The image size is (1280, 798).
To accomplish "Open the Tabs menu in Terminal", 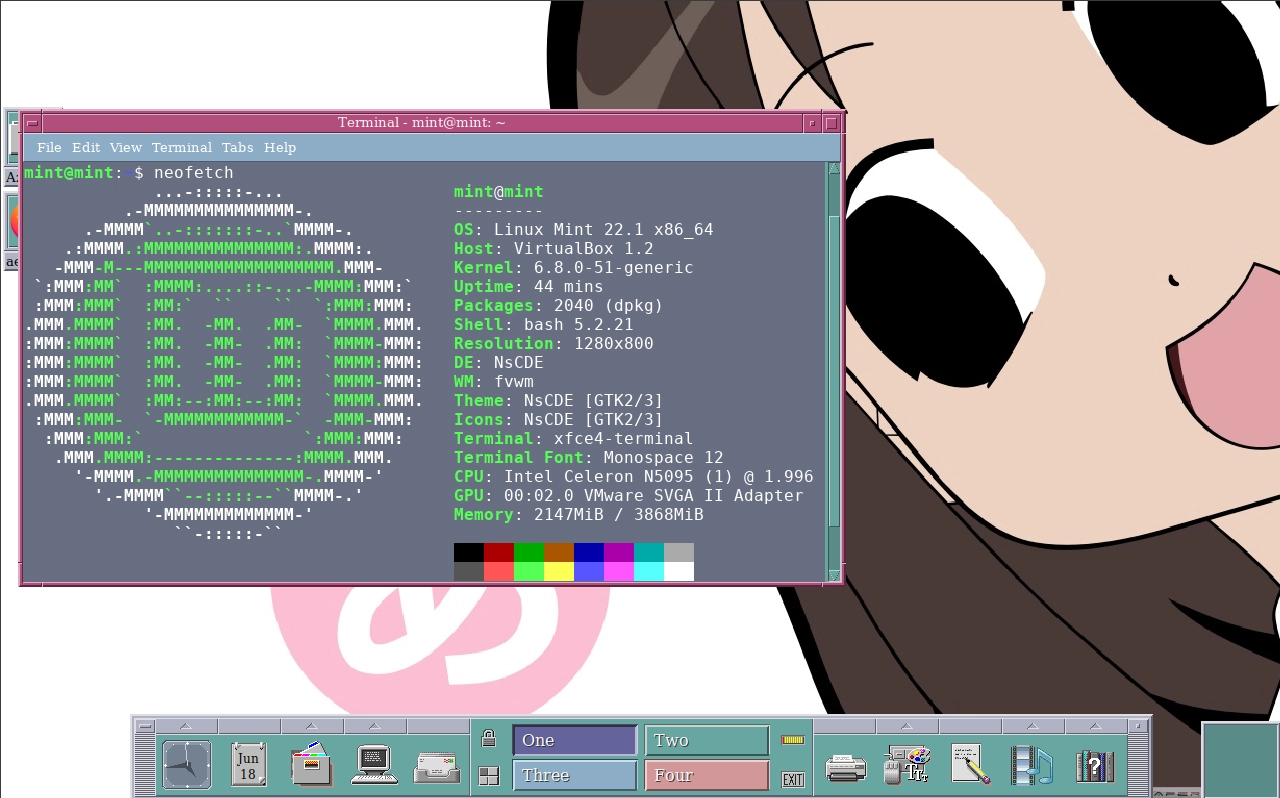I will pyautogui.click(x=238, y=147).
